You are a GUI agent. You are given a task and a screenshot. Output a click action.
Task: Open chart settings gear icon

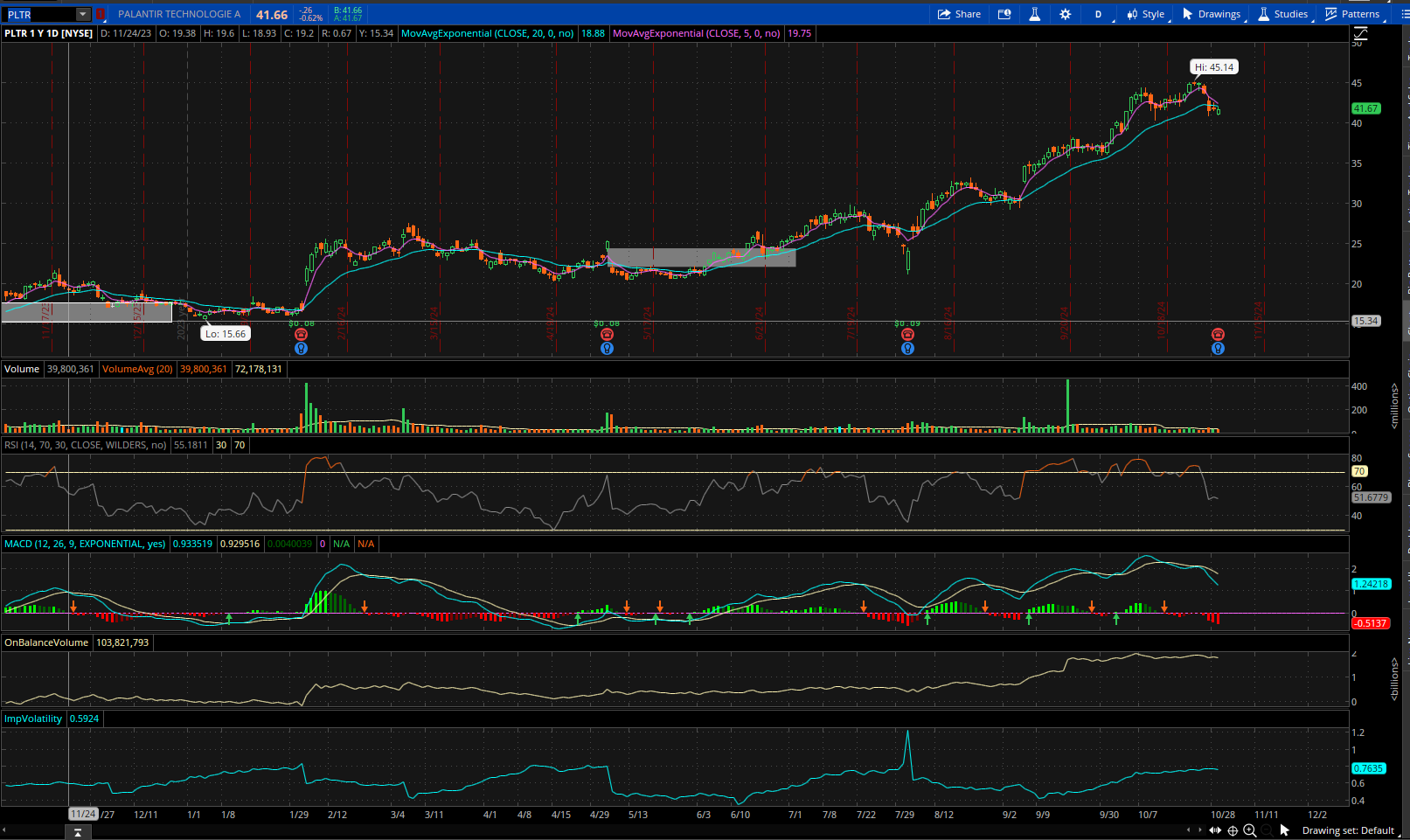click(x=1065, y=14)
